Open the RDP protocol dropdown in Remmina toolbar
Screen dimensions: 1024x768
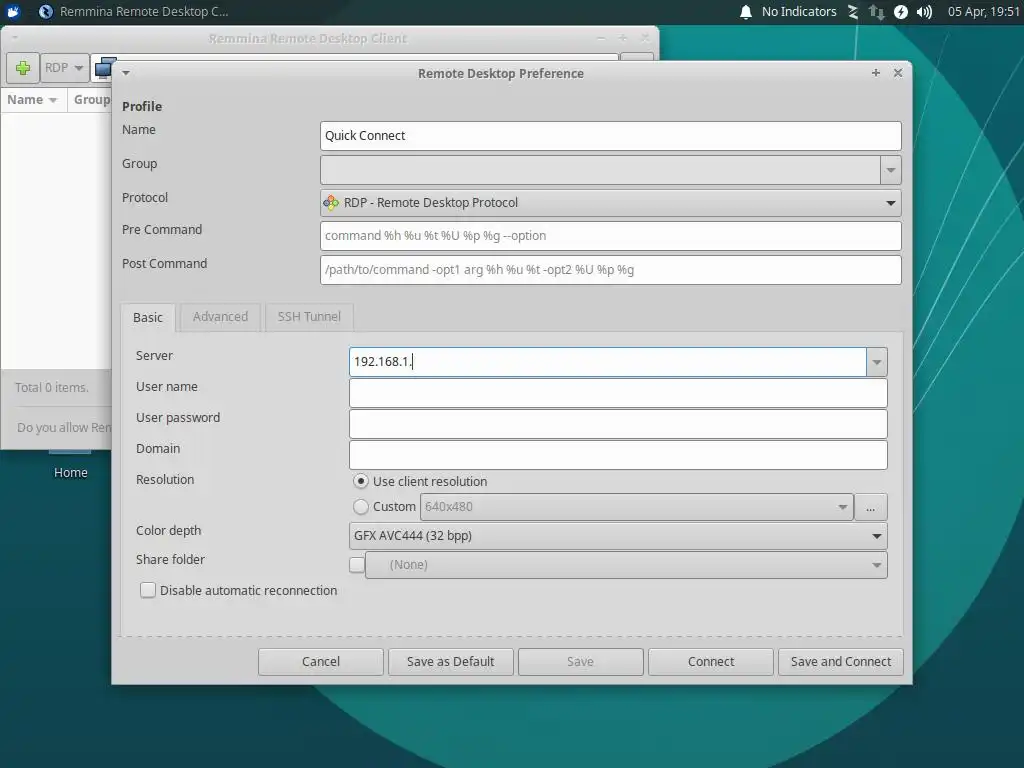64,68
